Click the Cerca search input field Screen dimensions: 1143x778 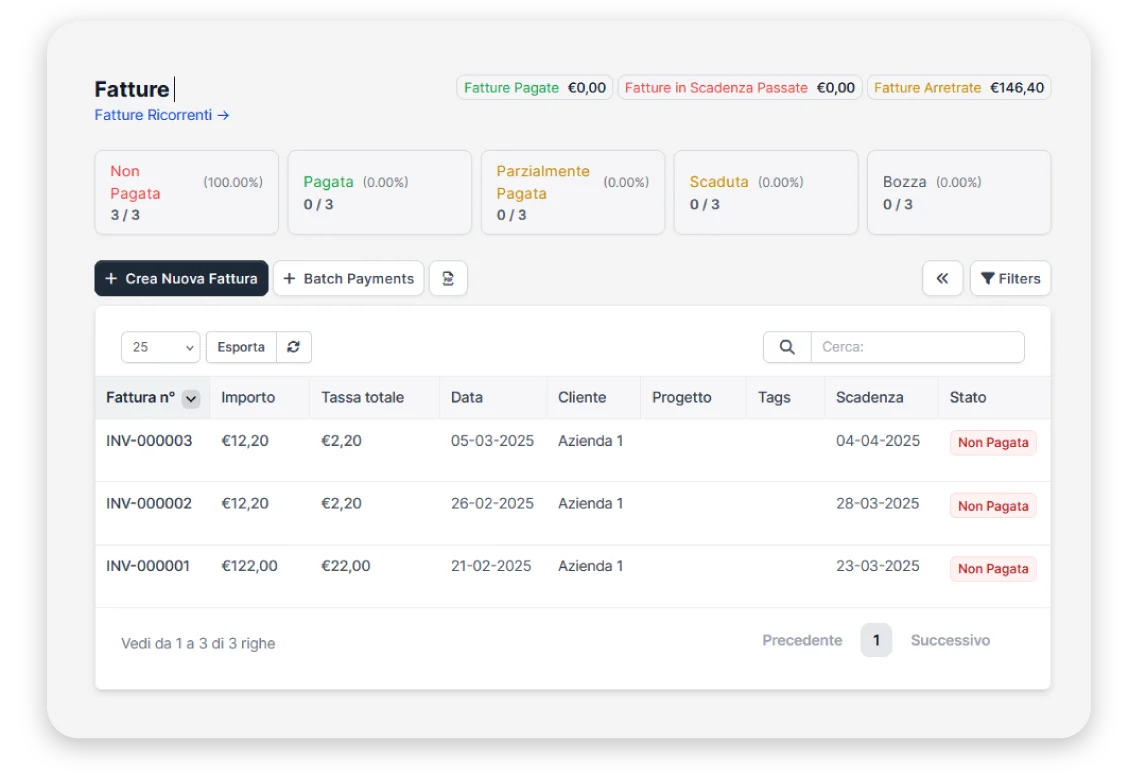pos(916,347)
